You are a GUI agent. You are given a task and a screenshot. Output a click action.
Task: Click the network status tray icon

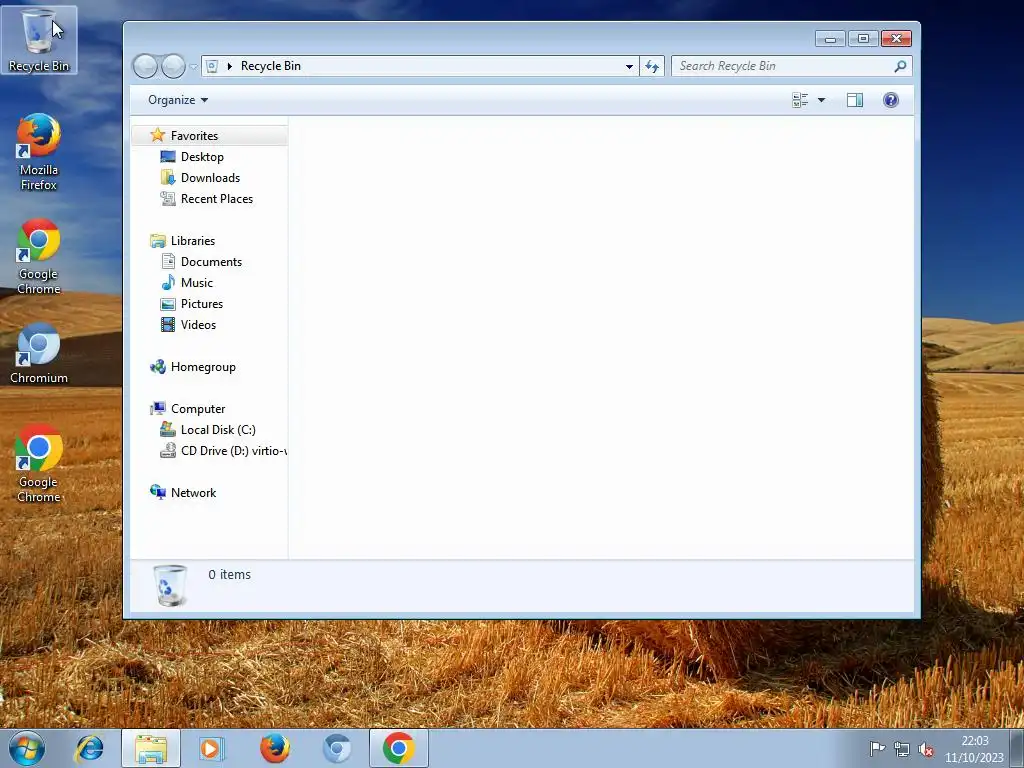coord(902,749)
